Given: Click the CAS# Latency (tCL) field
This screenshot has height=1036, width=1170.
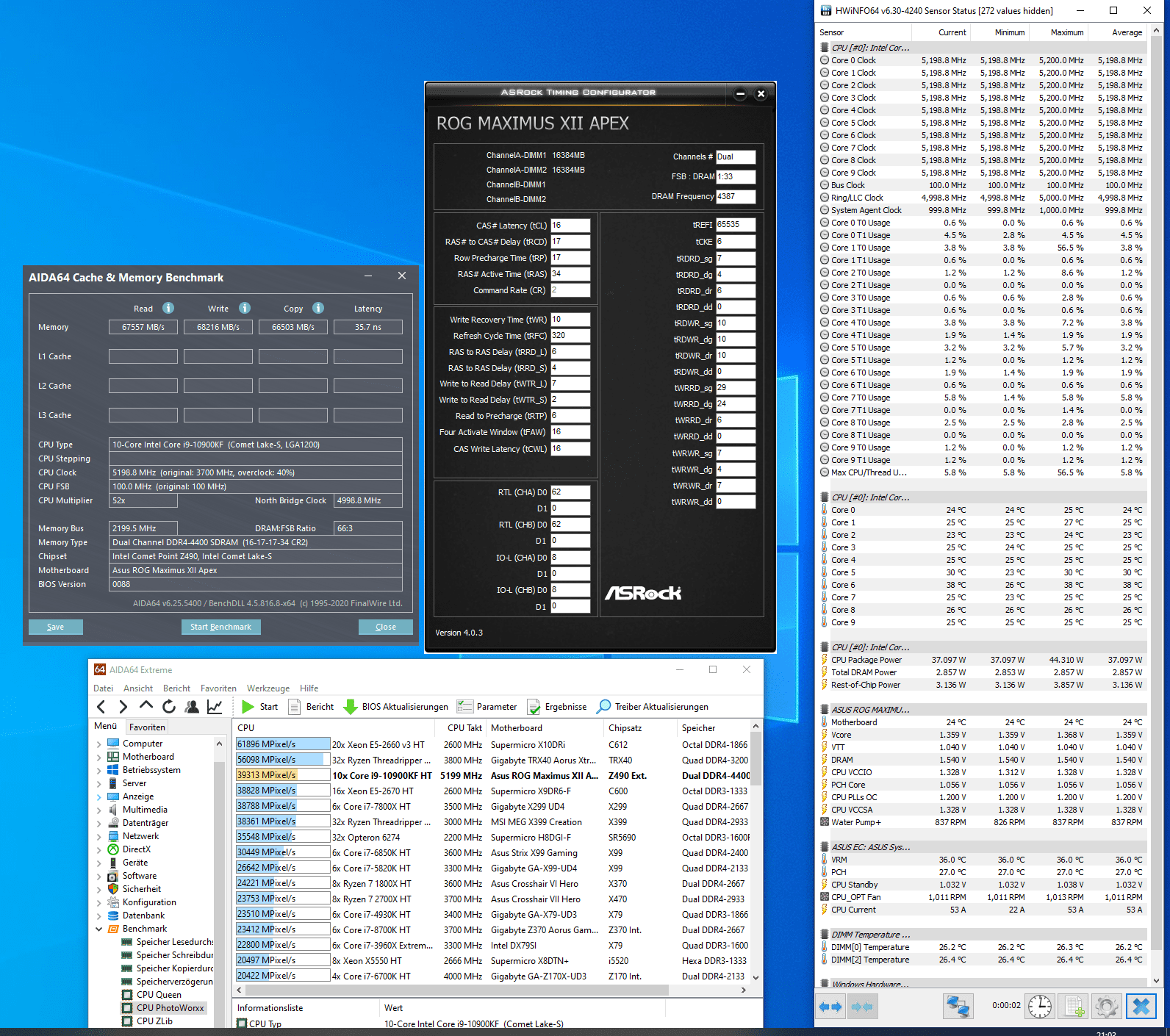Looking at the screenshot, I should click(570, 226).
